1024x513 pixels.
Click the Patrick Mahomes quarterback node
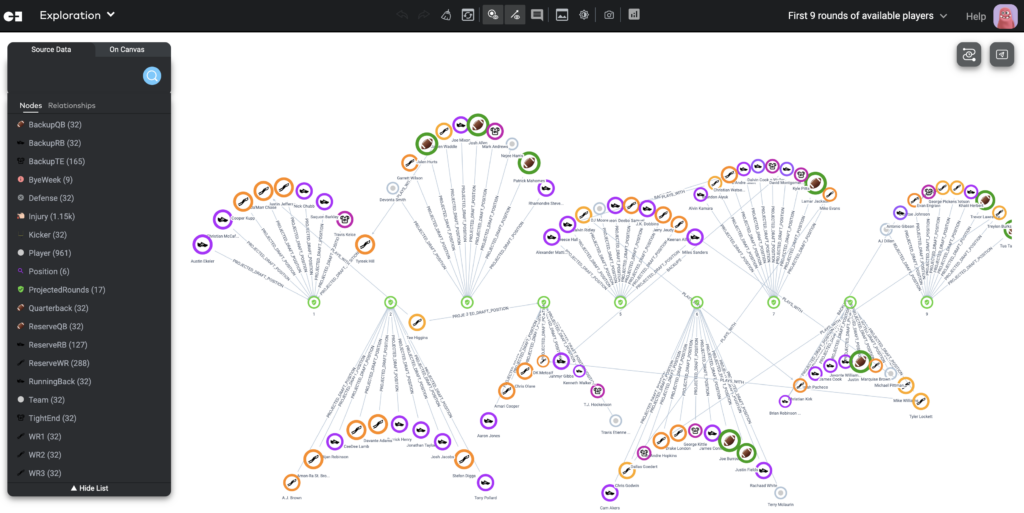528,163
